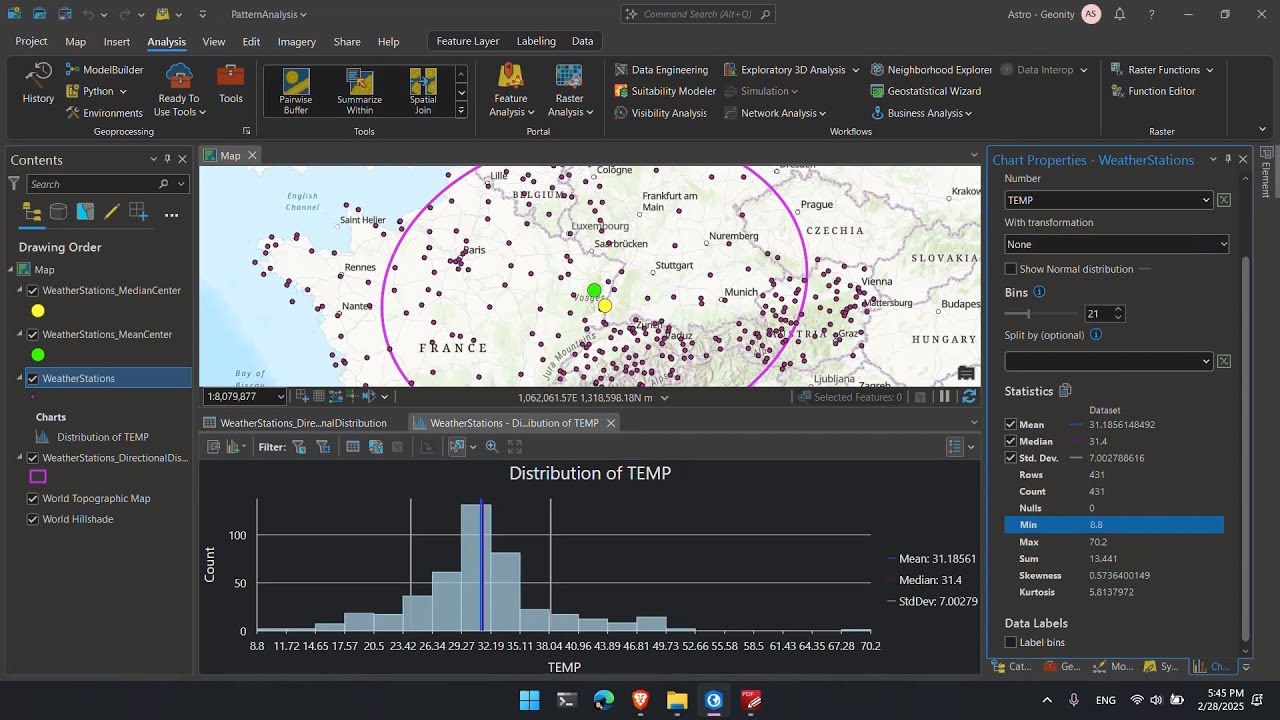Open the Suitability Modeler

[665, 91]
